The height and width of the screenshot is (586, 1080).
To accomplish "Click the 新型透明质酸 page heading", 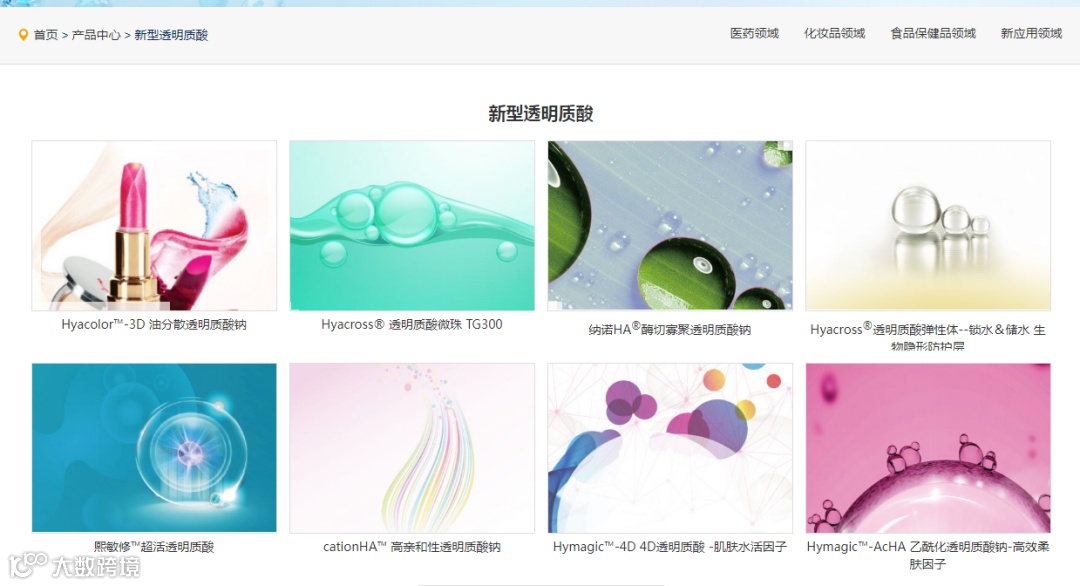I will pyautogui.click(x=541, y=114).
